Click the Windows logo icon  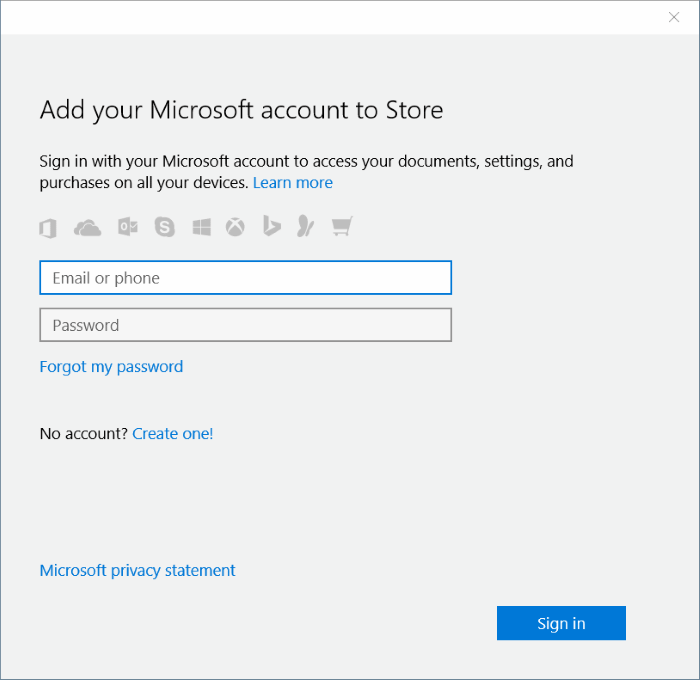pyautogui.click(x=201, y=227)
